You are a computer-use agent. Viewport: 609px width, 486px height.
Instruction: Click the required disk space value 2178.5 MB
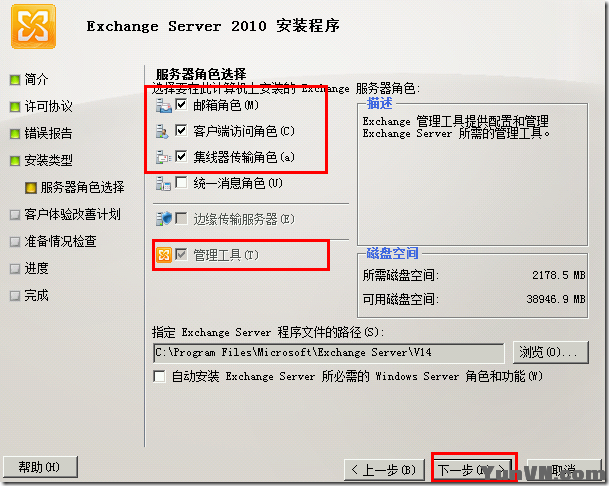point(559,275)
